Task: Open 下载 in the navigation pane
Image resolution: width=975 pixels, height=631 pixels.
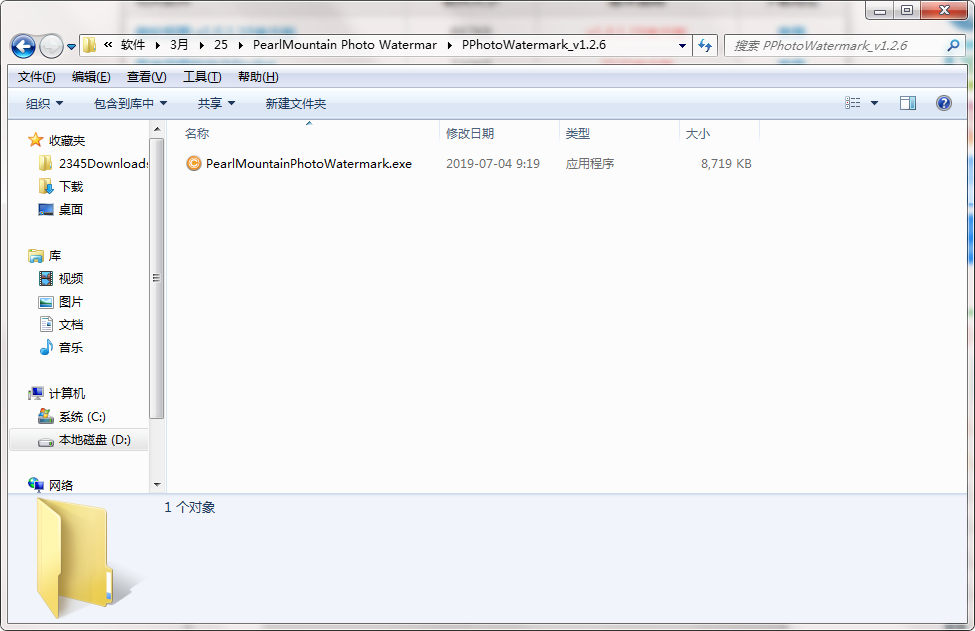Action: tap(71, 187)
